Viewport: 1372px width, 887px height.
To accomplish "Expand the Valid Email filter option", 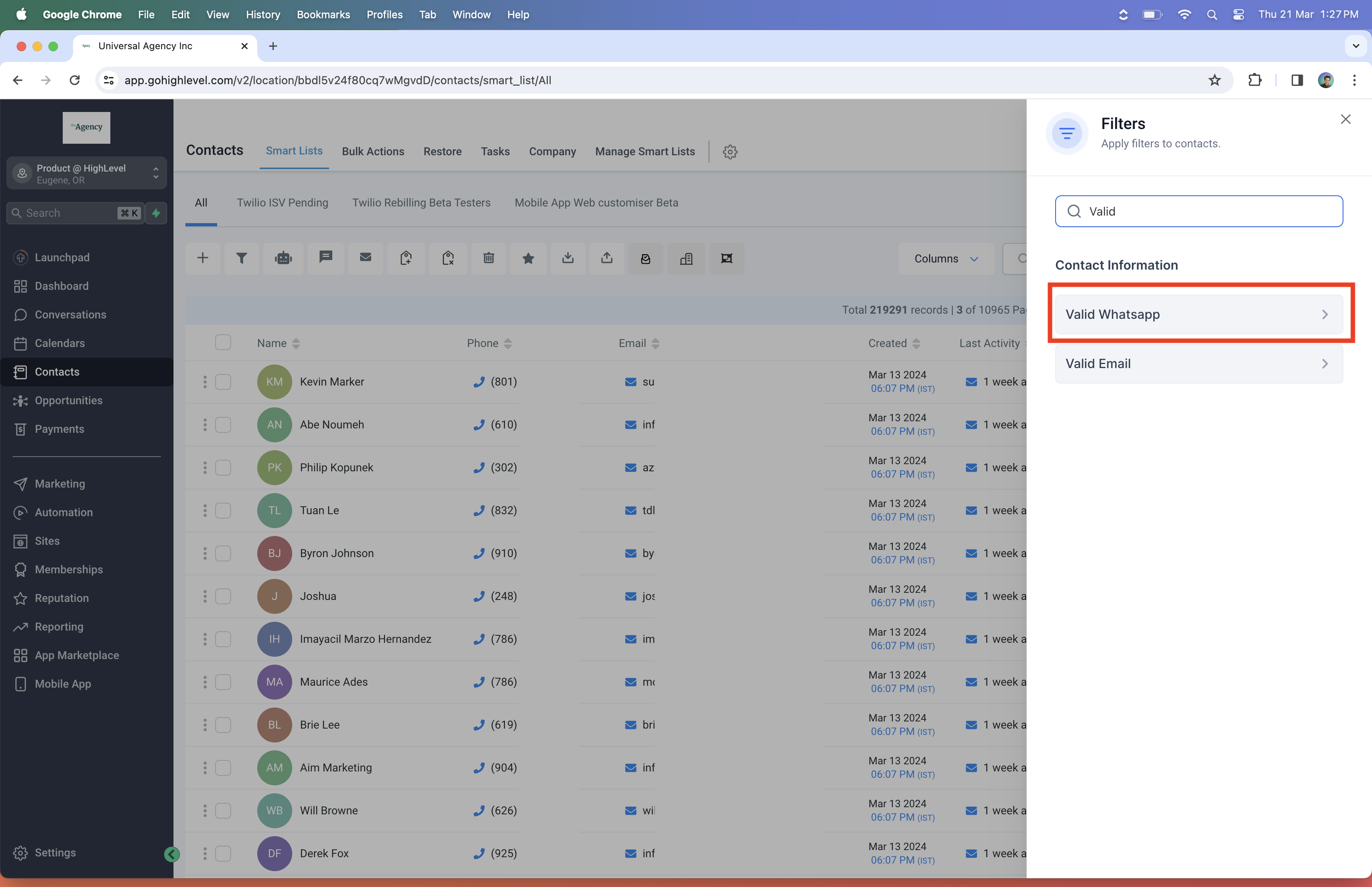I will (x=1199, y=363).
